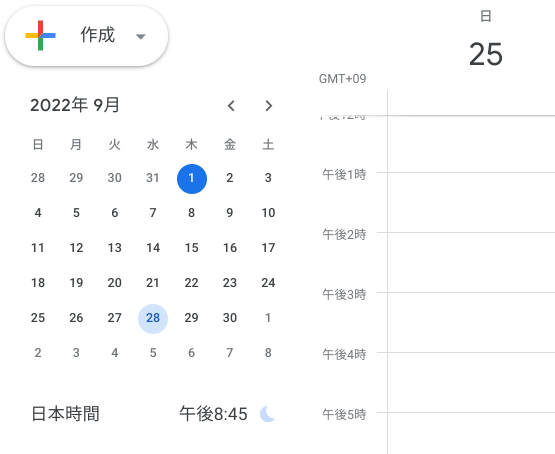Select September 4 in mini calendar

point(38,213)
